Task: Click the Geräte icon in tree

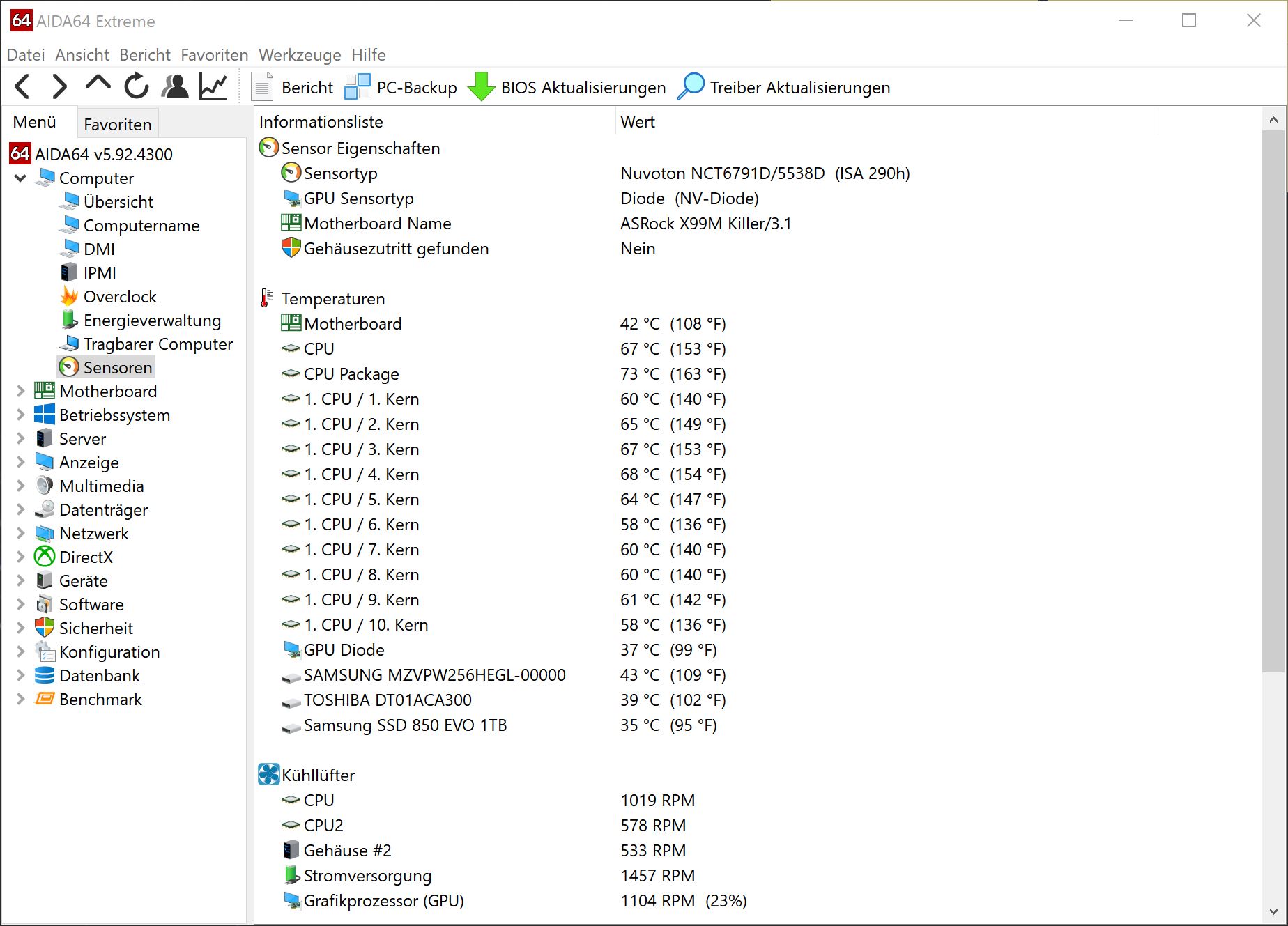Action: (45, 580)
